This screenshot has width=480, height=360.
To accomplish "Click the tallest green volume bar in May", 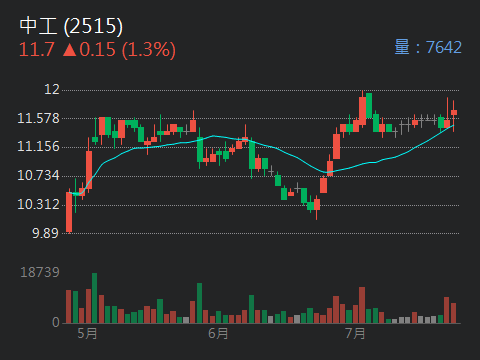I will (x=95, y=298).
